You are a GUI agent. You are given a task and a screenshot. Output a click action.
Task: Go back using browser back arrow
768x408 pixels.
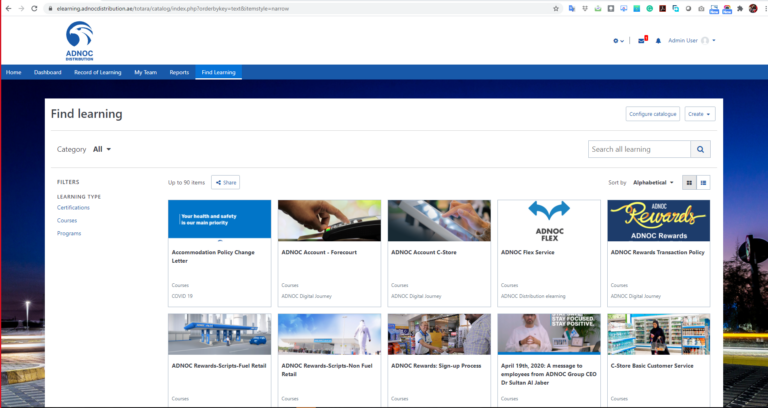[8, 8]
